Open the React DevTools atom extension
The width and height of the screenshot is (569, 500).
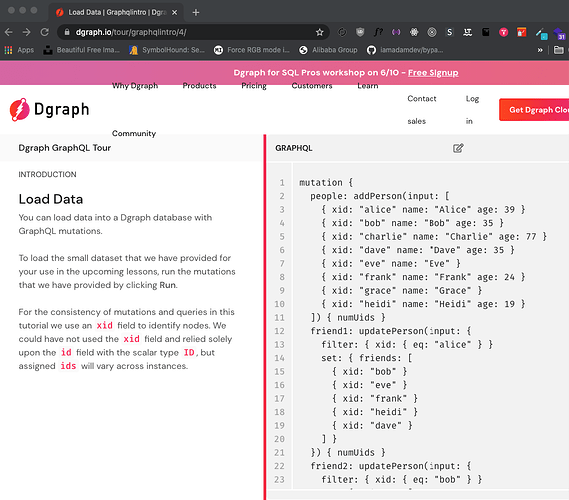tap(414, 32)
